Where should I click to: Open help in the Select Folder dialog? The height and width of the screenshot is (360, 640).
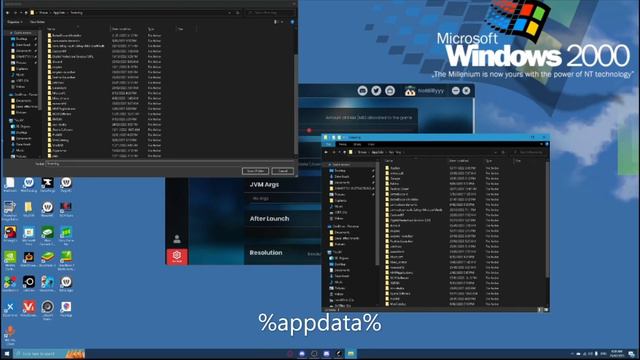point(292,22)
